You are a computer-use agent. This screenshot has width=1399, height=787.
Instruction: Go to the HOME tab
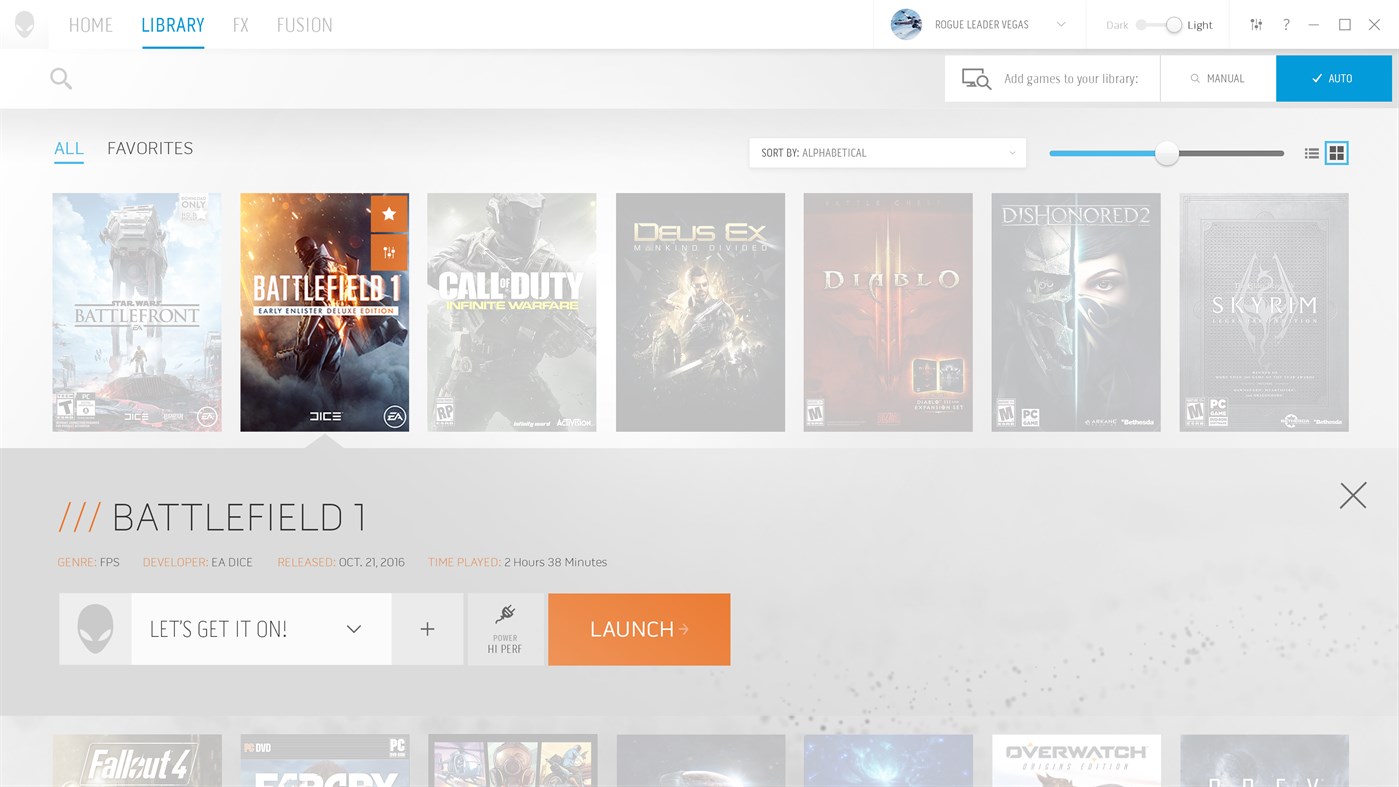pos(91,25)
